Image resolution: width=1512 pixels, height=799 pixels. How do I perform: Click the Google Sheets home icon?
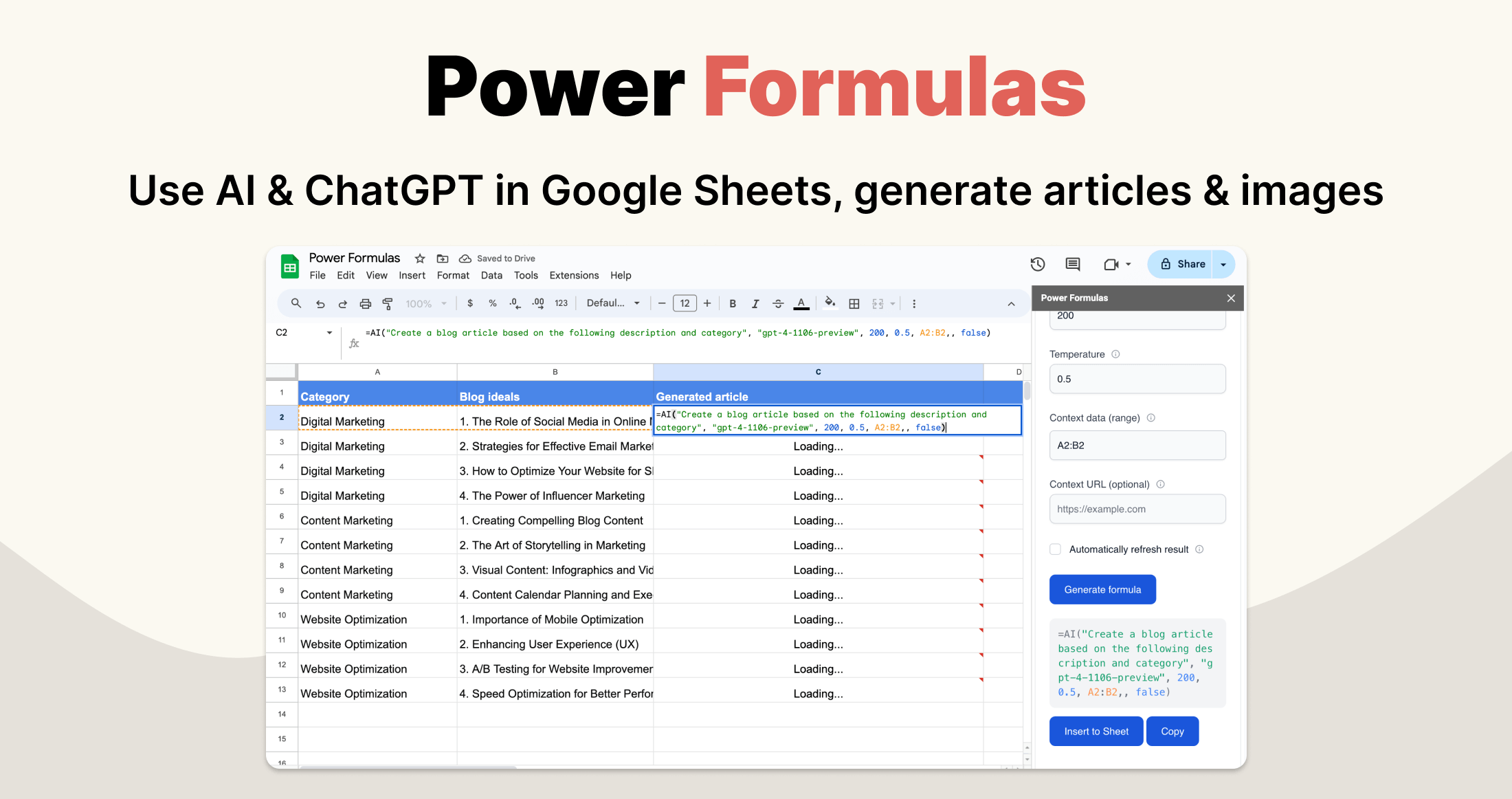click(290, 267)
